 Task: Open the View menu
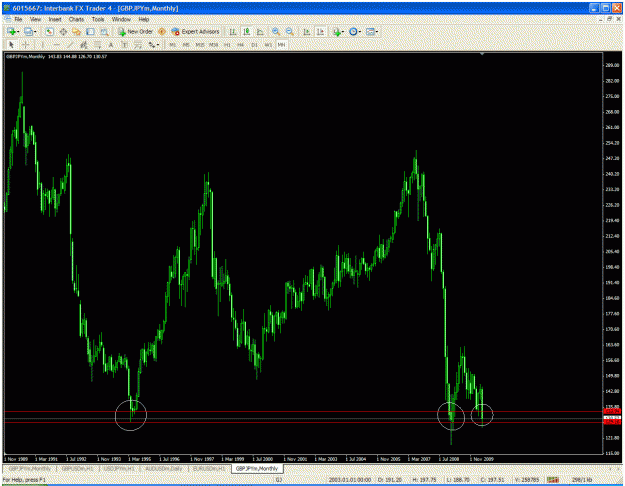(x=35, y=19)
